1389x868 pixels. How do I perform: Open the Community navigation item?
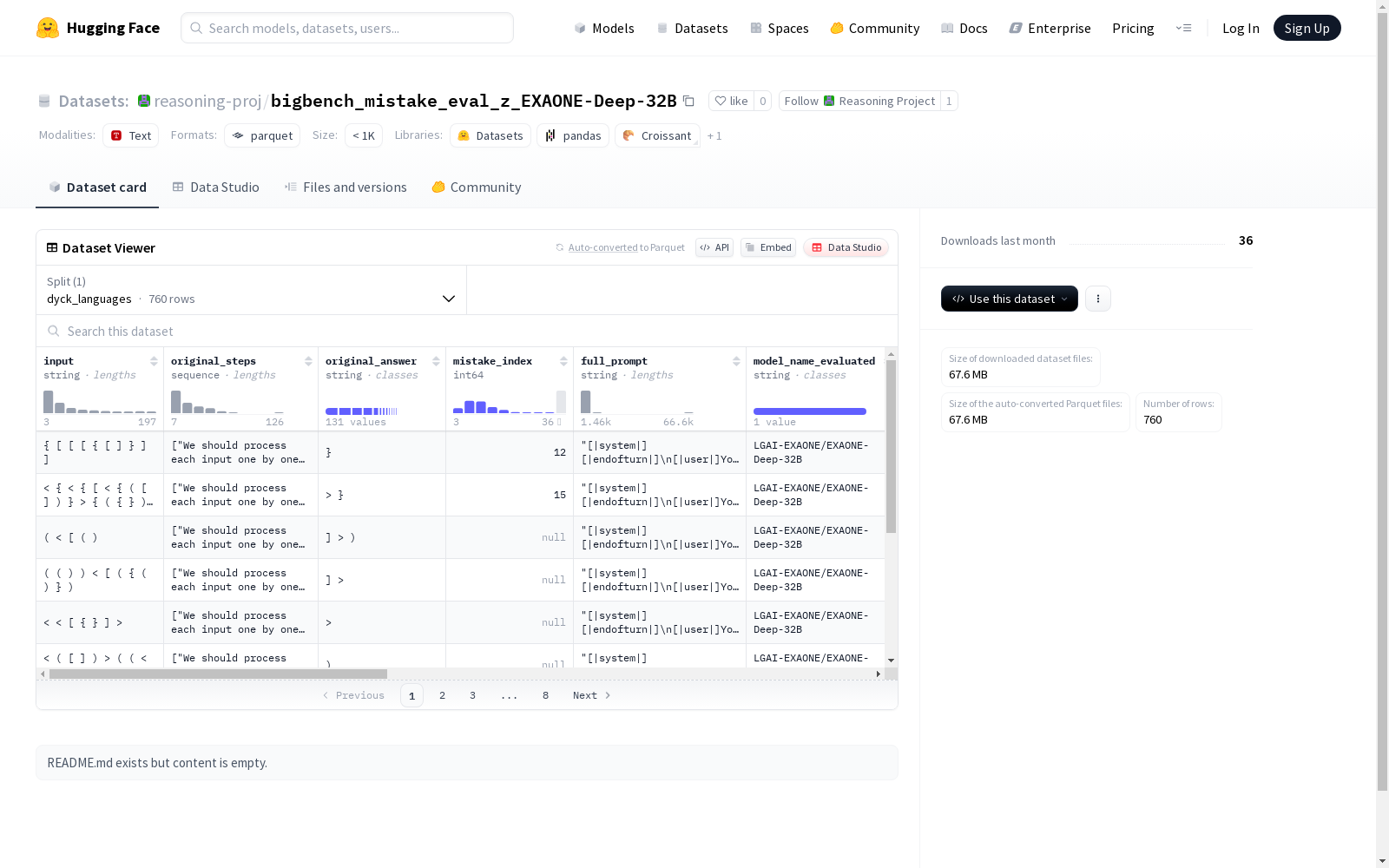(875, 28)
